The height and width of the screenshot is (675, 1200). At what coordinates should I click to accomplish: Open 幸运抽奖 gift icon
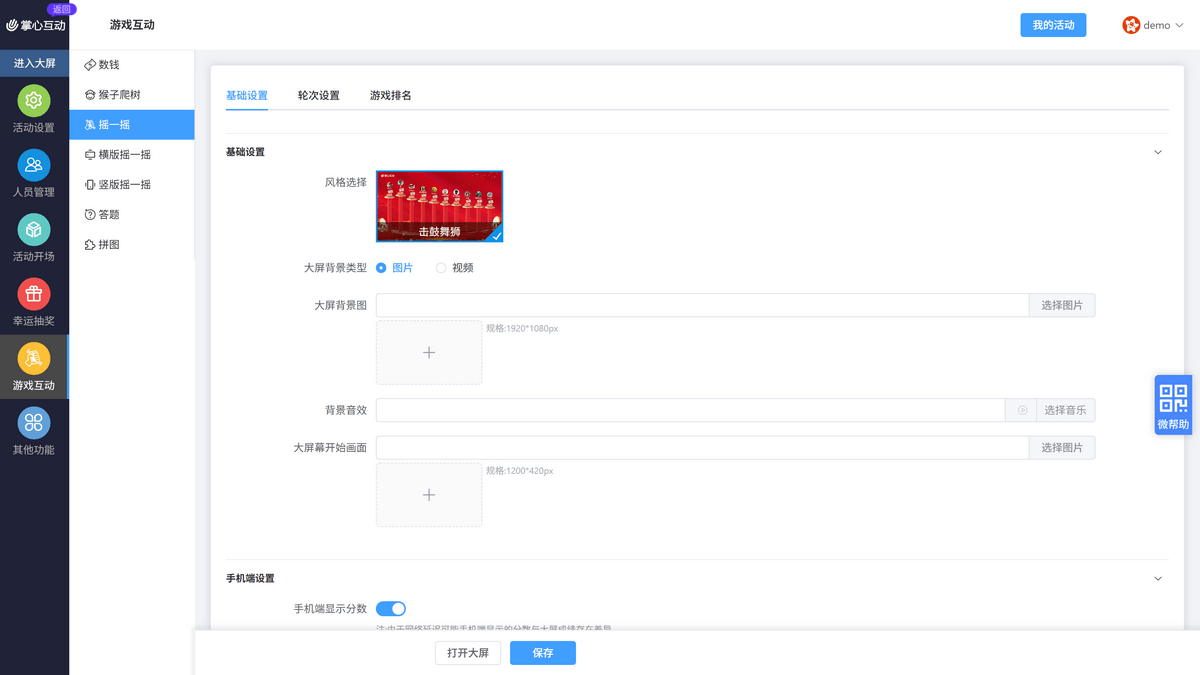[x=34, y=294]
